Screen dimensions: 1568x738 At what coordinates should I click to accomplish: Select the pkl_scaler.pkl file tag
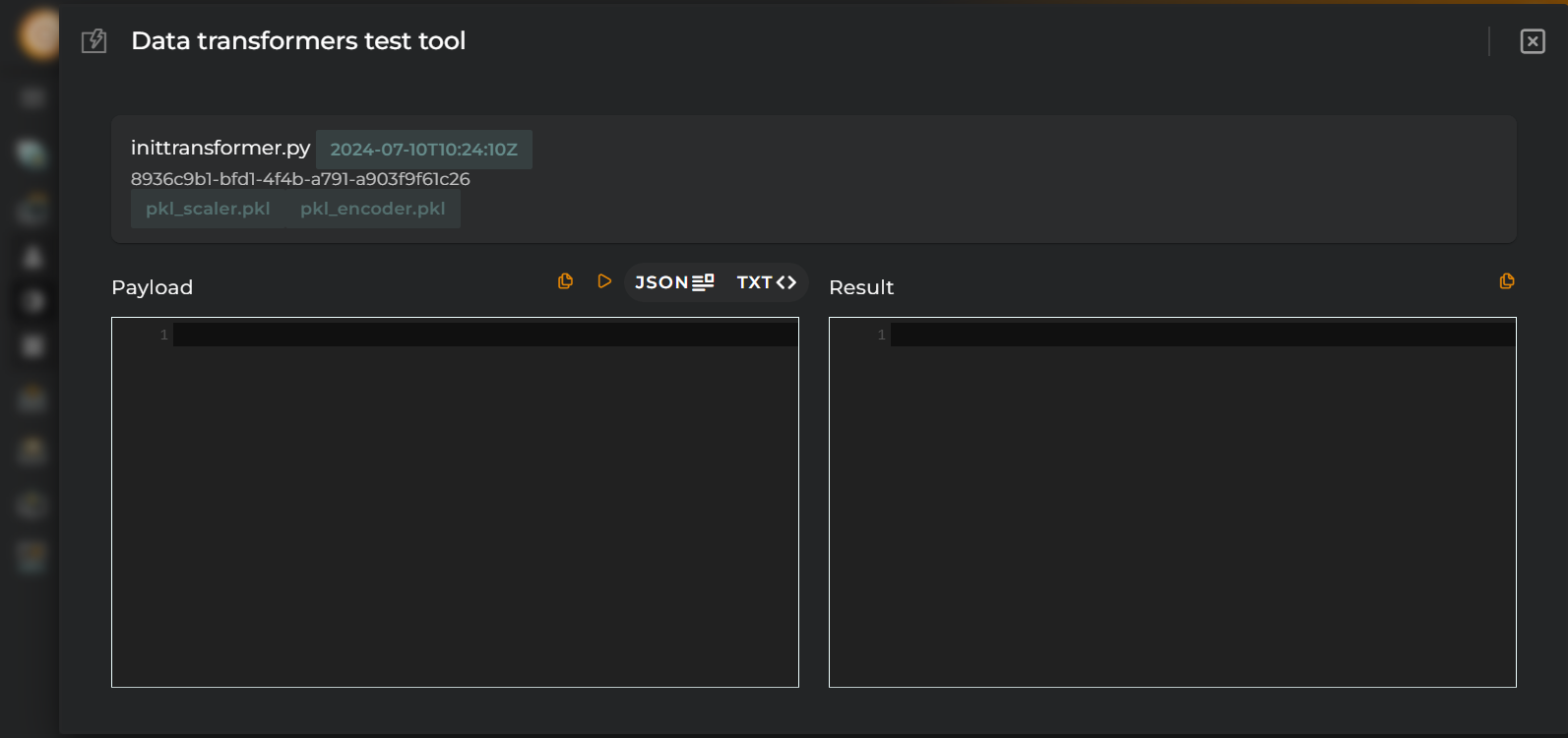[x=208, y=209]
